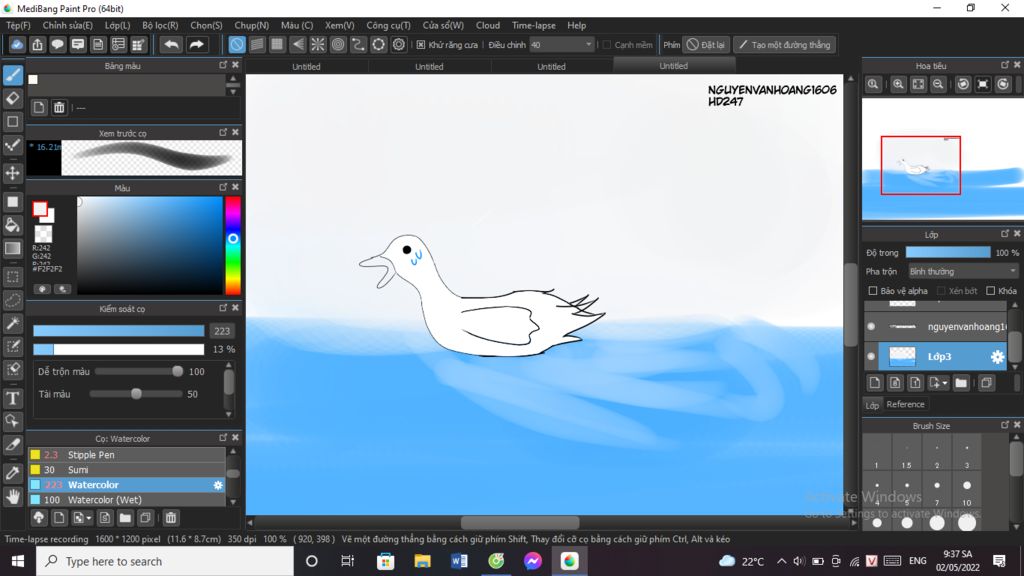The width and height of the screenshot is (1024, 576).
Task: Open the Lớp(L) layer menu
Action: pyautogui.click(x=118, y=25)
